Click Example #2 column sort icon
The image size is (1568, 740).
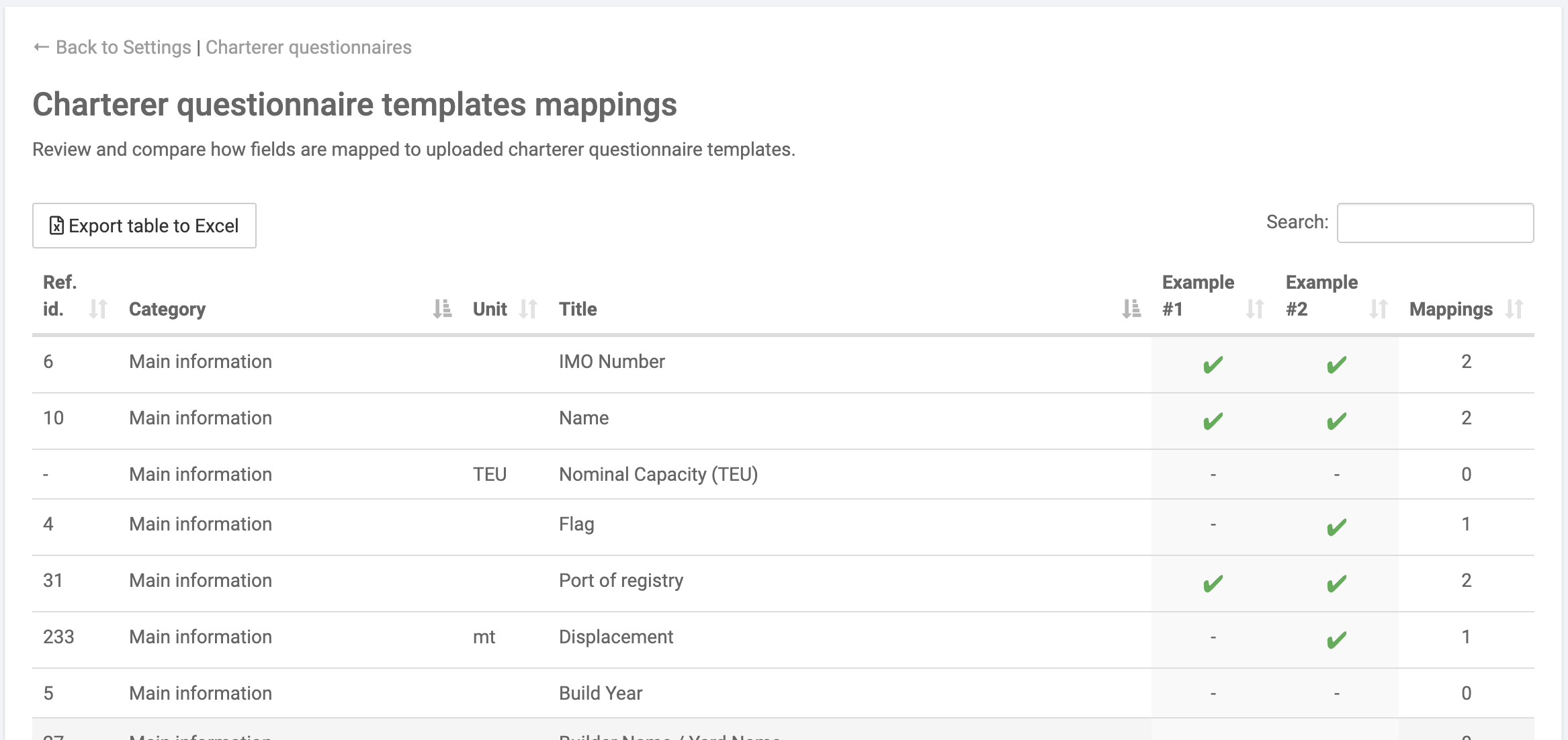[x=1378, y=309]
